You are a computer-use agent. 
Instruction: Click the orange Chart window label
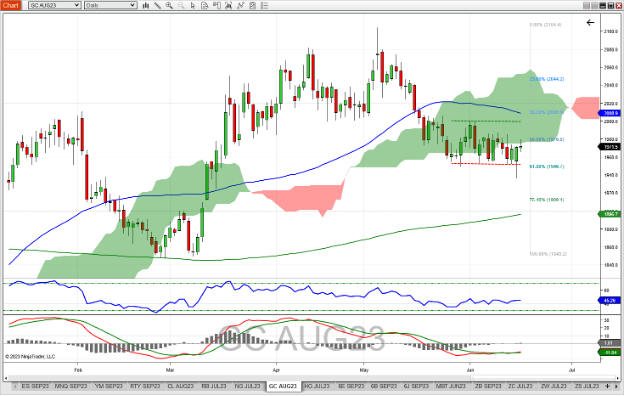pyautogui.click(x=10, y=5)
